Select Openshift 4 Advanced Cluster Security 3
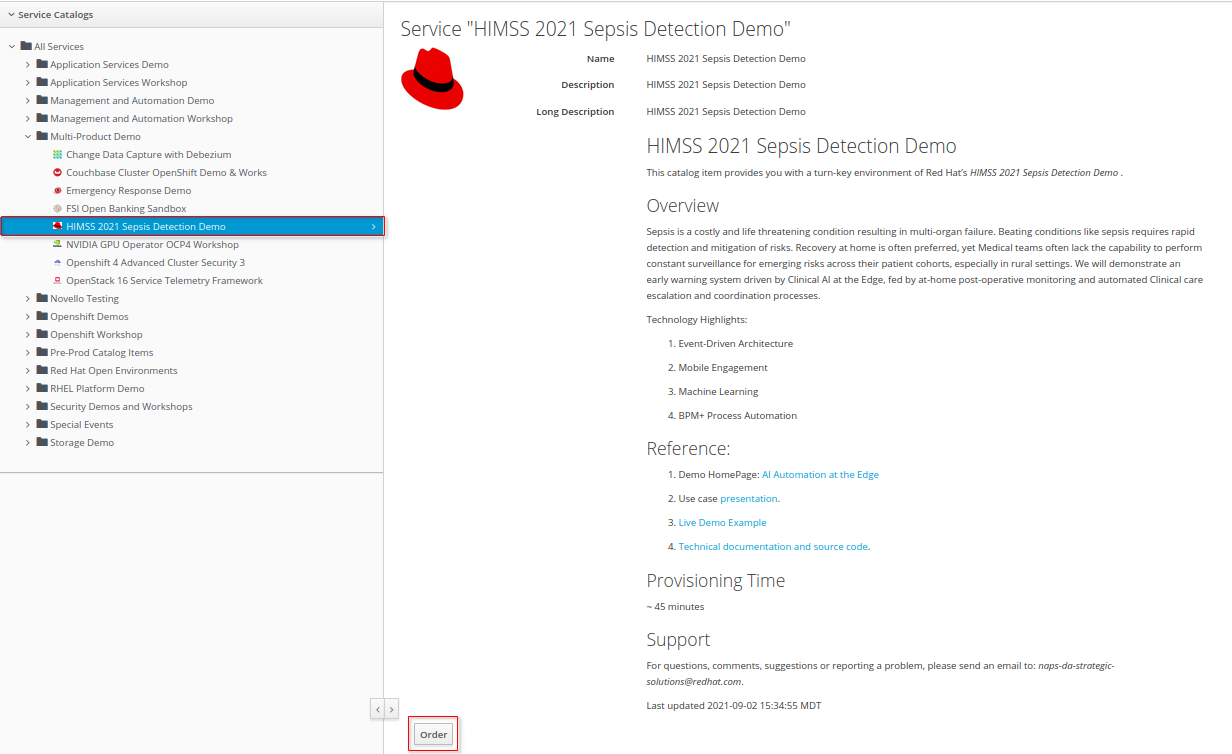This screenshot has height=754, width=1232. 155,263
